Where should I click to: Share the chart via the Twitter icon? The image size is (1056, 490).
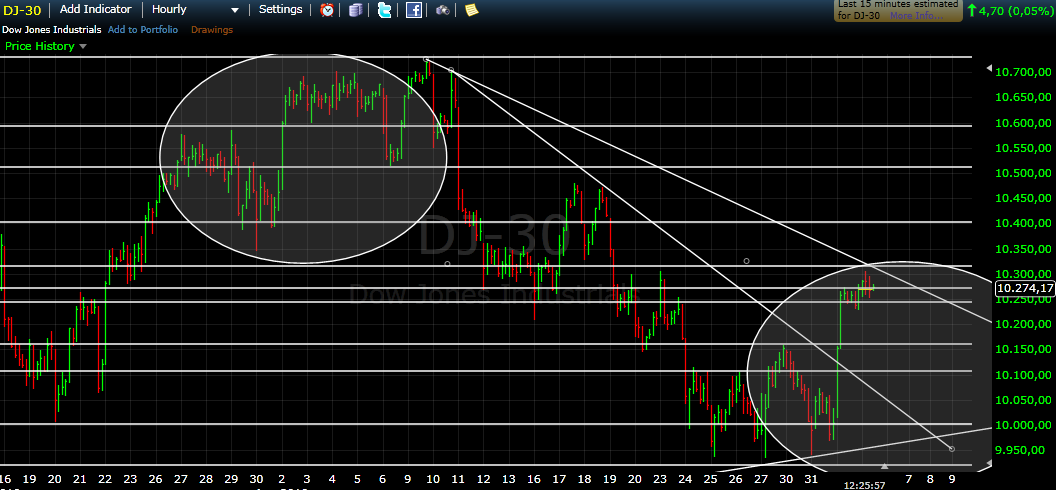(385, 9)
